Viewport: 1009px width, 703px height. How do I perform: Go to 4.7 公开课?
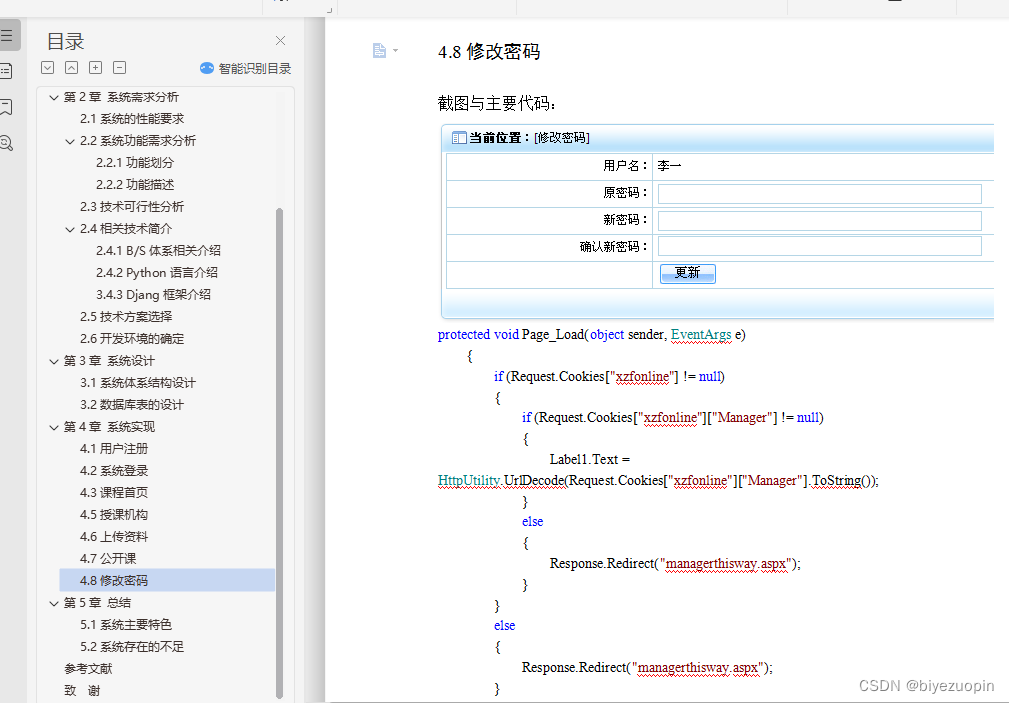point(108,559)
